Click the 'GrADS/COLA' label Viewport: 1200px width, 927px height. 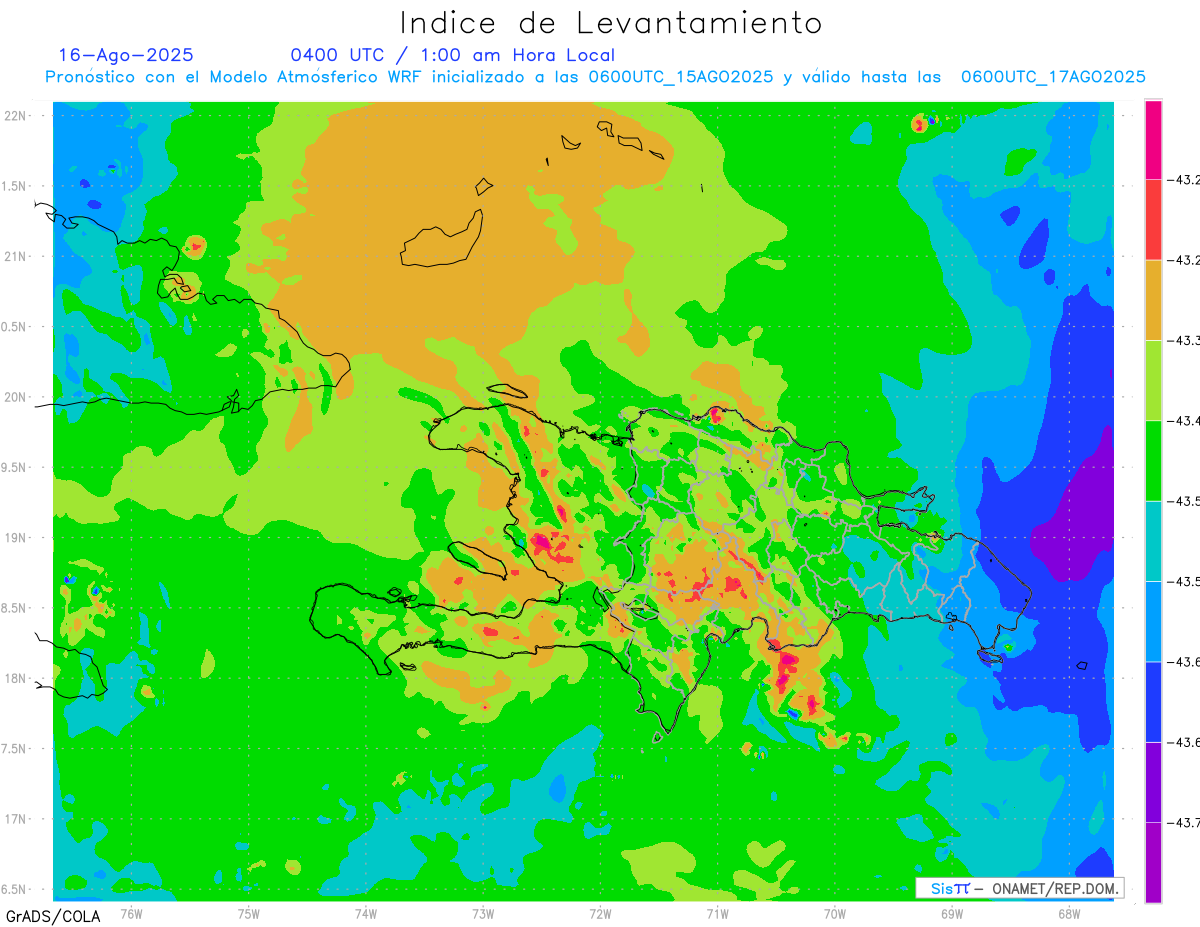pyautogui.click(x=52, y=915)
